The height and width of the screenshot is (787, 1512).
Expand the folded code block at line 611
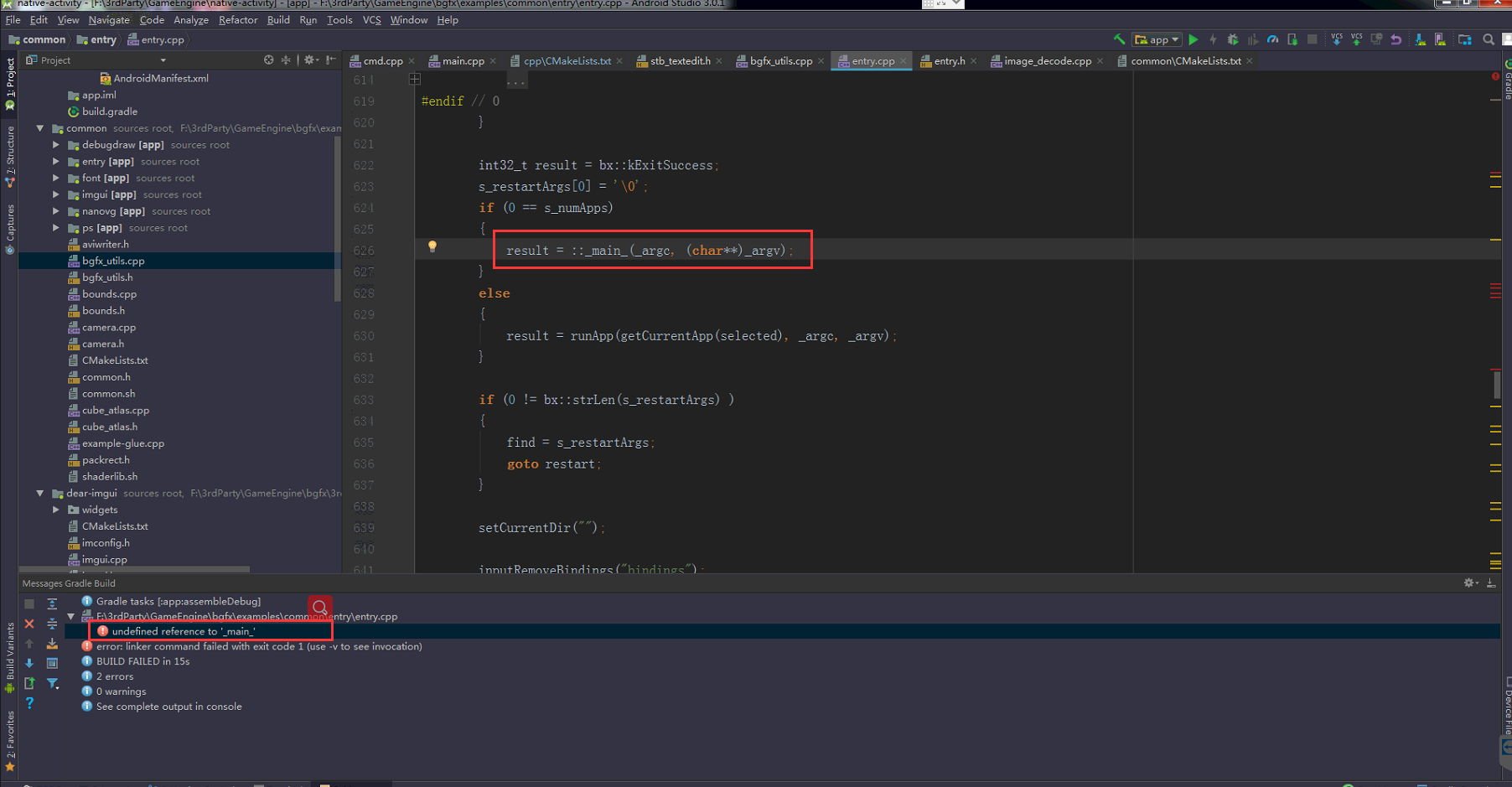pos(415,80)
